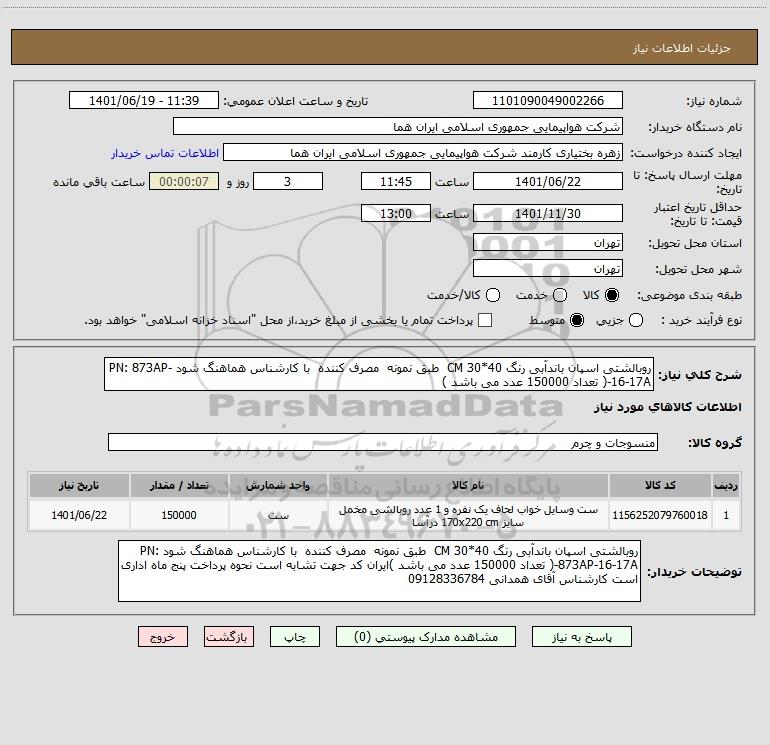Click the پاسخ به نیاز button
The image size is (770, 745).
point(582,637)
